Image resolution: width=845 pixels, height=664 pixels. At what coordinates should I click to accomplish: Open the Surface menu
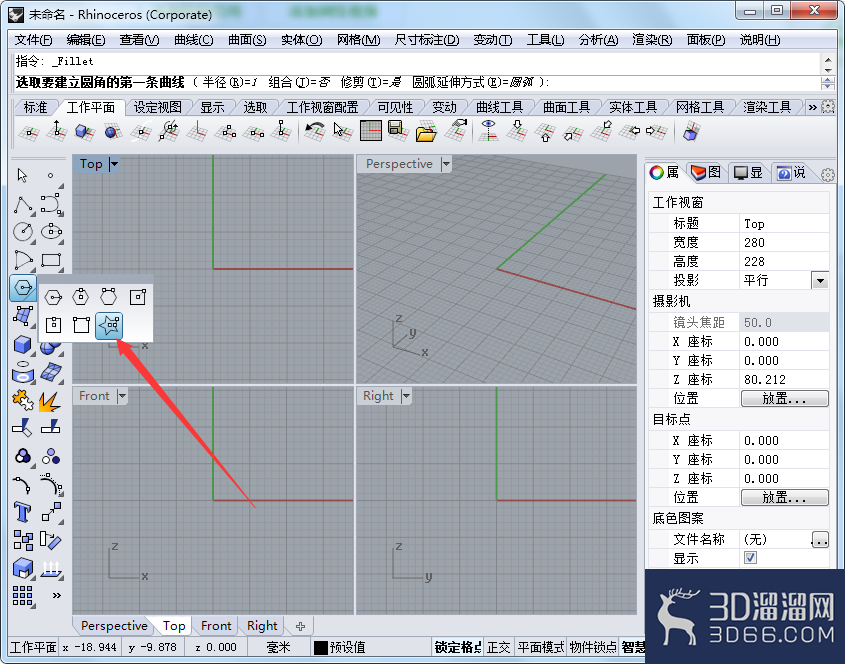[247, 40]
